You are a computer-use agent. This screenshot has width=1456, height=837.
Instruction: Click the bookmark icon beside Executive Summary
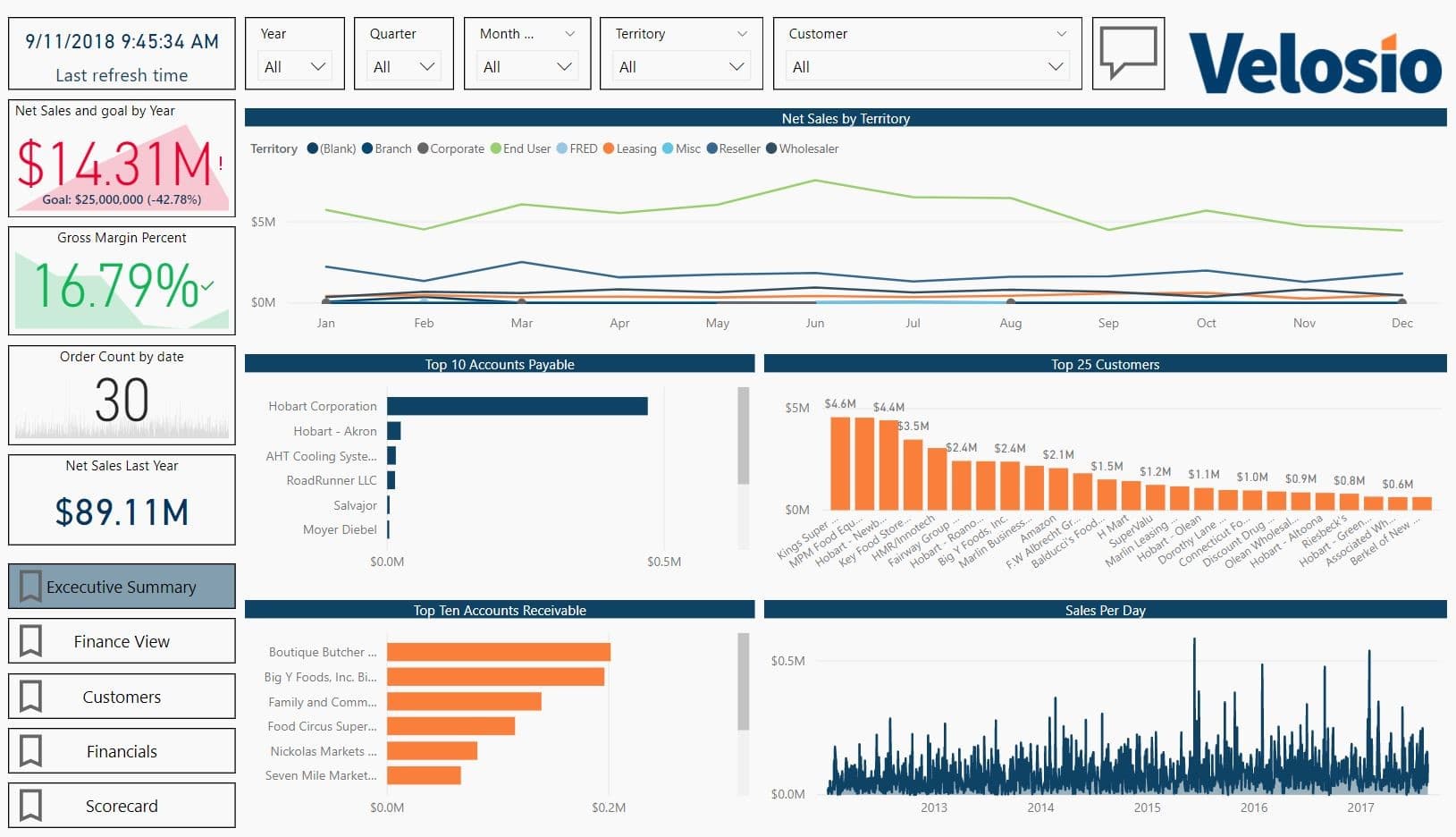pyautogui.click(x=29, y=586)
